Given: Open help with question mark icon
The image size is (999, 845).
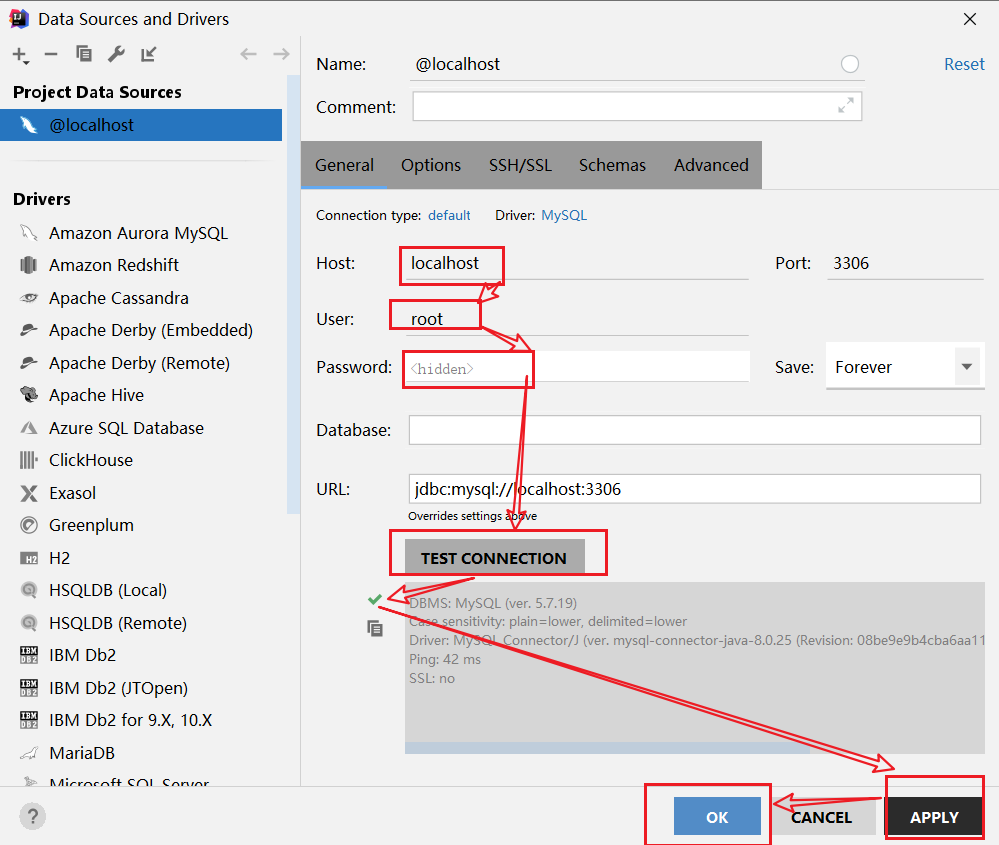Looking at the screenshot, I should coord(32,816).
